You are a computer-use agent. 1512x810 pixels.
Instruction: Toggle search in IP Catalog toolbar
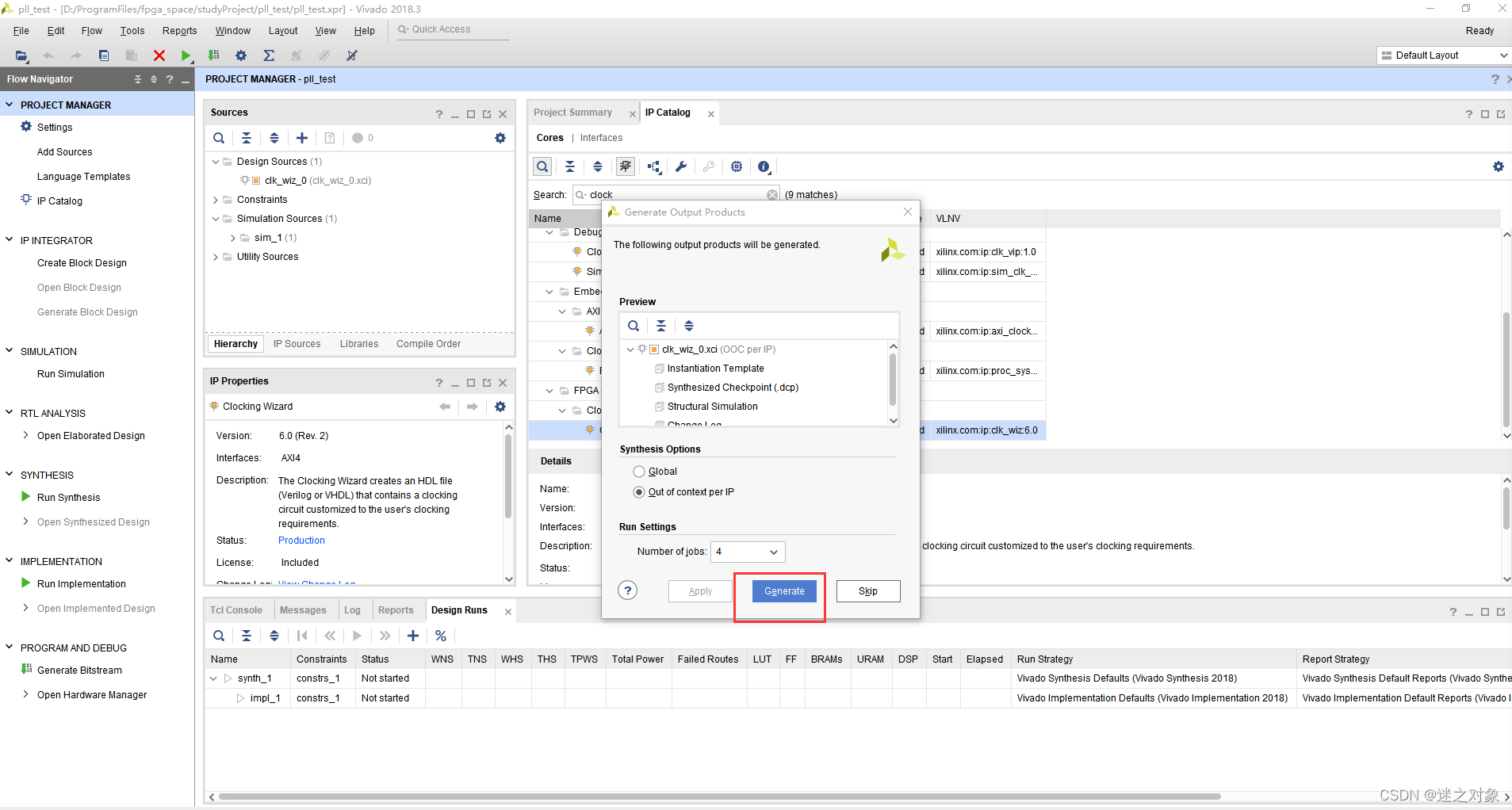tap(542, 166)
